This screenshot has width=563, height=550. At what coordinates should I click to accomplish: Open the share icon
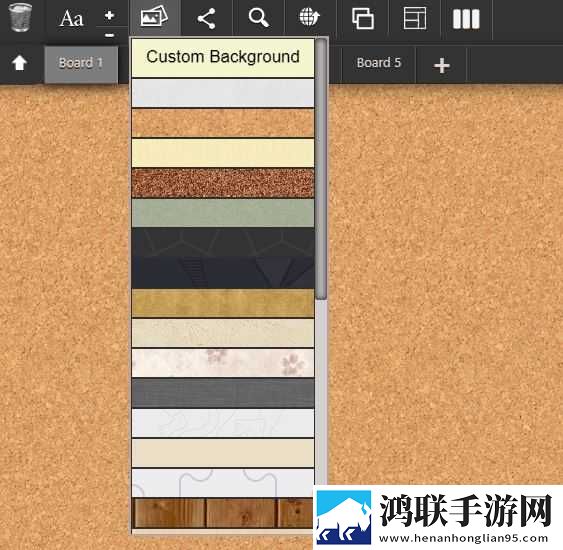click(x=206, y=18)
